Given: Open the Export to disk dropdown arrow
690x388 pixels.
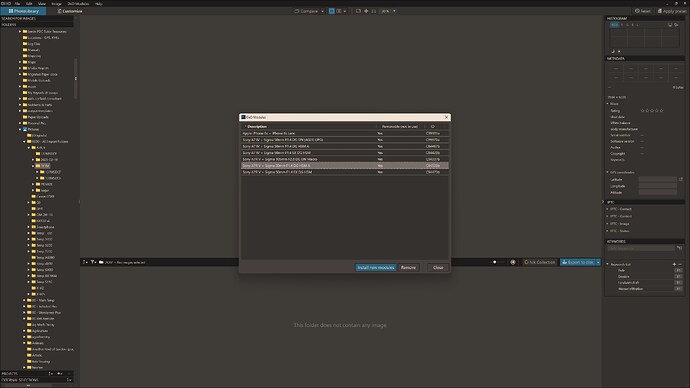Looking at the screenshot, I should tap(598, 262).
